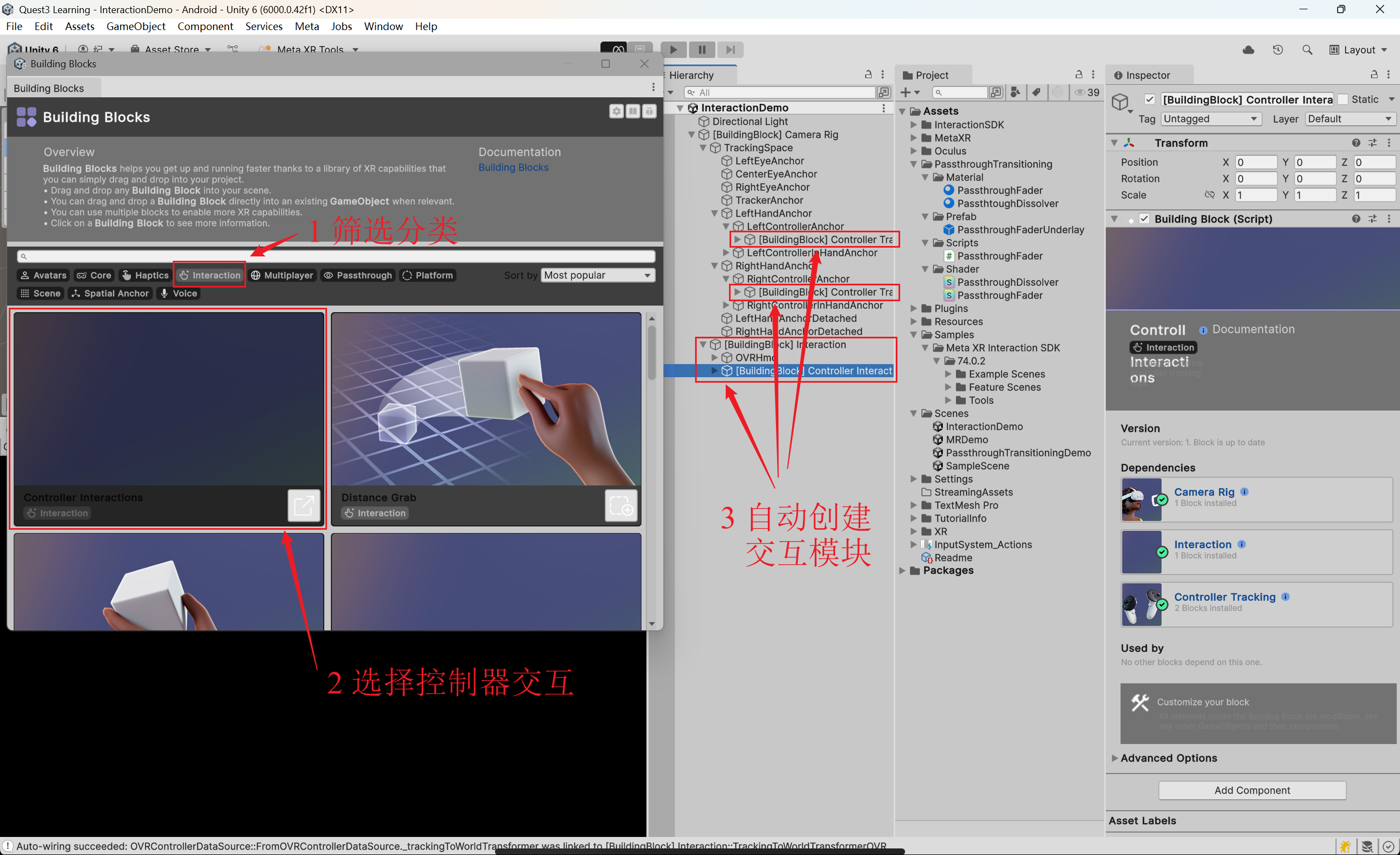Open Unity Cloud icon in top toolbar
The width and height of the screenshot is (1400, 855).
(1249, 50)
